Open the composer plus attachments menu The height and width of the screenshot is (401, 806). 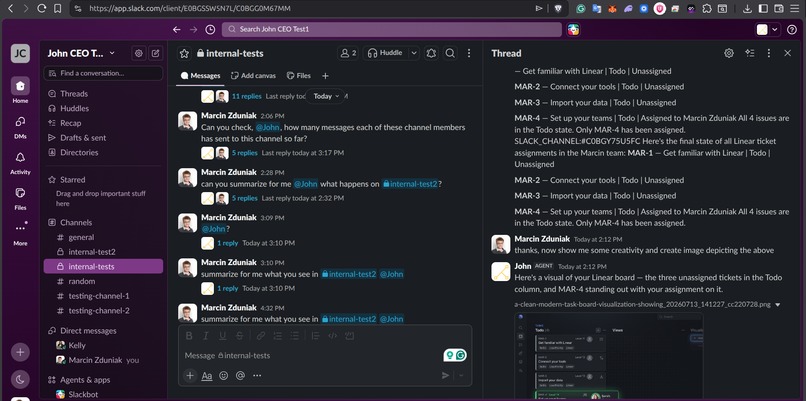[190, 375]
